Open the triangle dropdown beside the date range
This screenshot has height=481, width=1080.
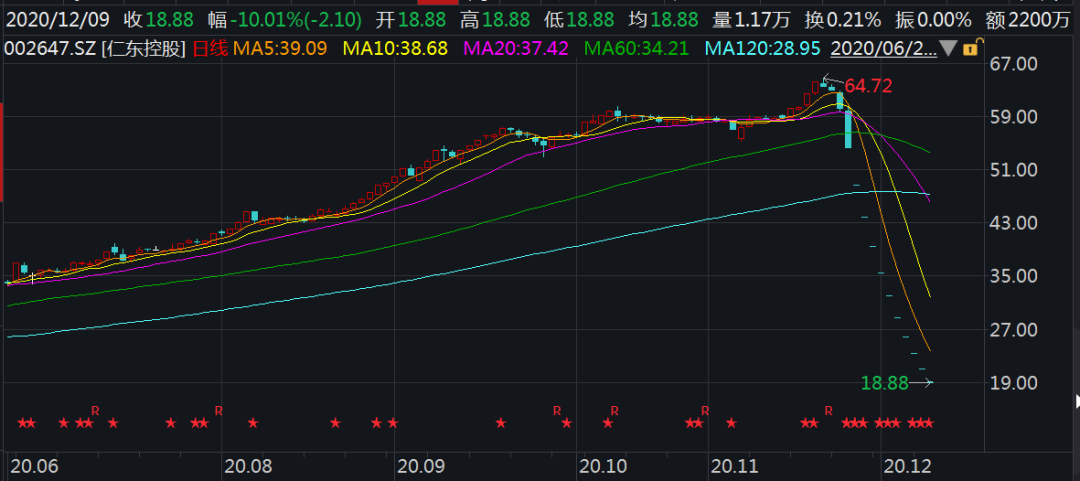click(949, 50)
